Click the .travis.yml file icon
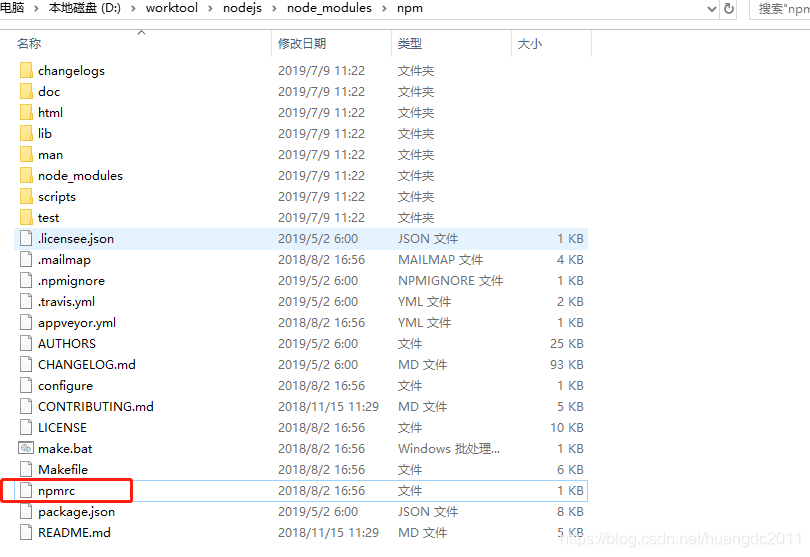 26,301
